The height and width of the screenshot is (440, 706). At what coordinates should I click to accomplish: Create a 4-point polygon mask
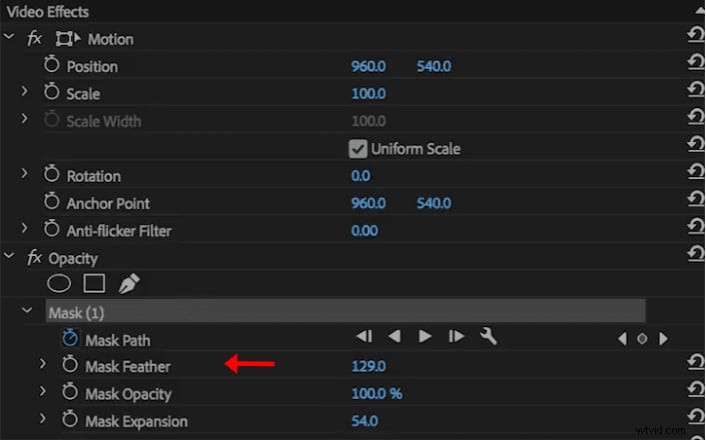94,284
